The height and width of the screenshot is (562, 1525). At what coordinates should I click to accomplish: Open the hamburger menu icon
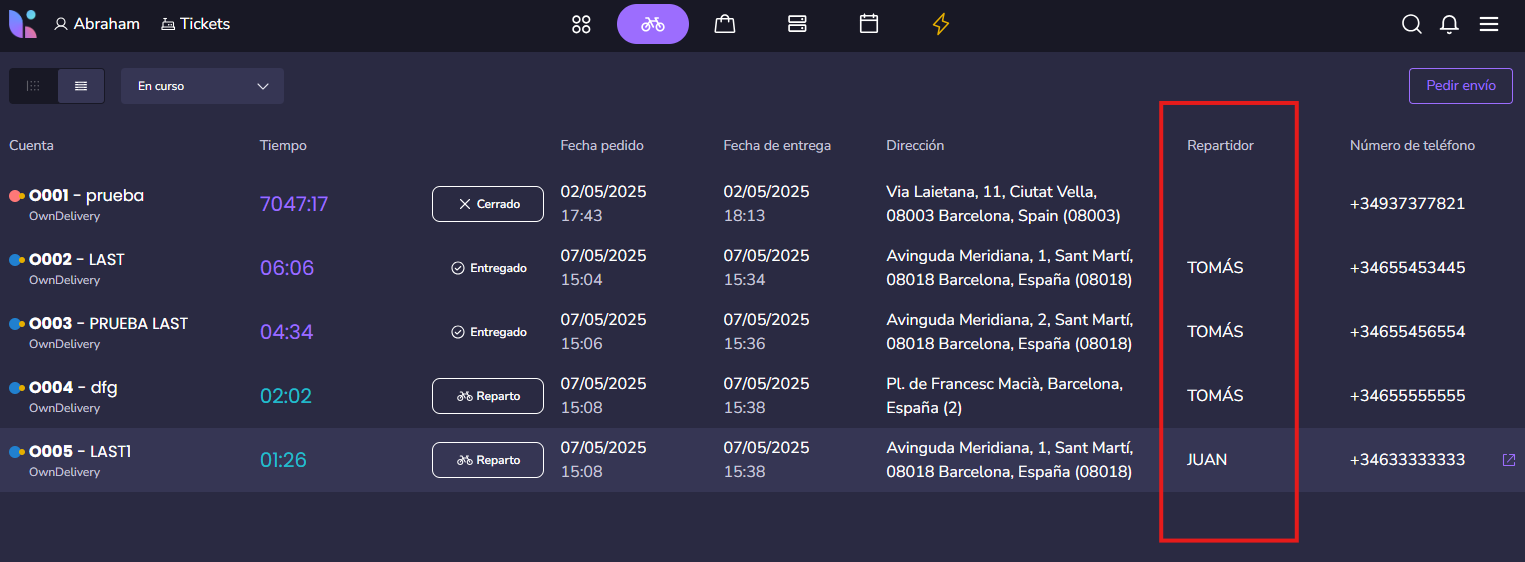[x=1489, y=24]
